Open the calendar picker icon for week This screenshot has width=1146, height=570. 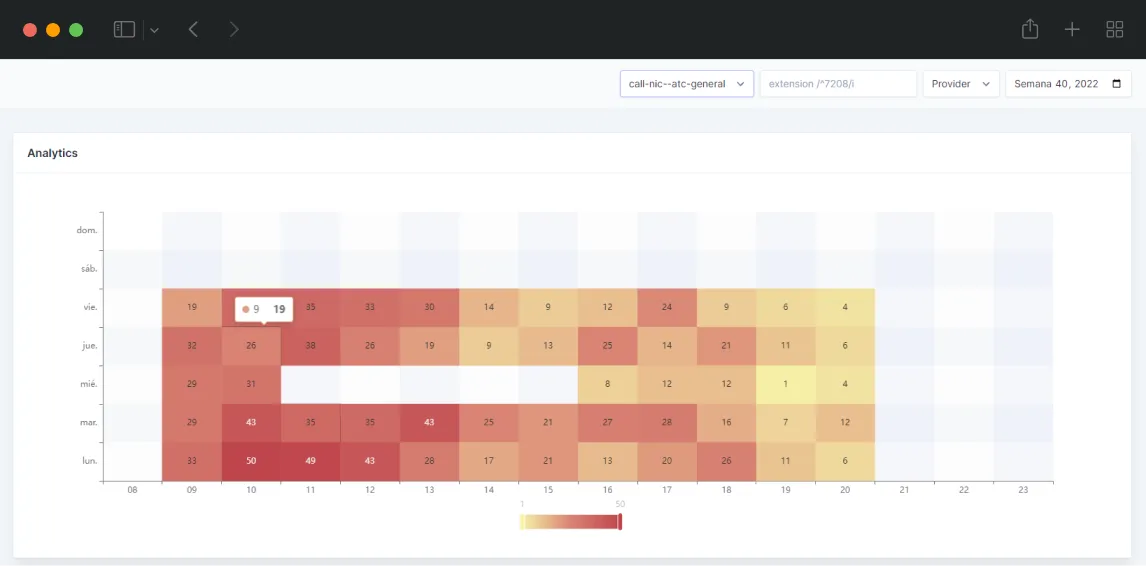tap(1116, 84)
